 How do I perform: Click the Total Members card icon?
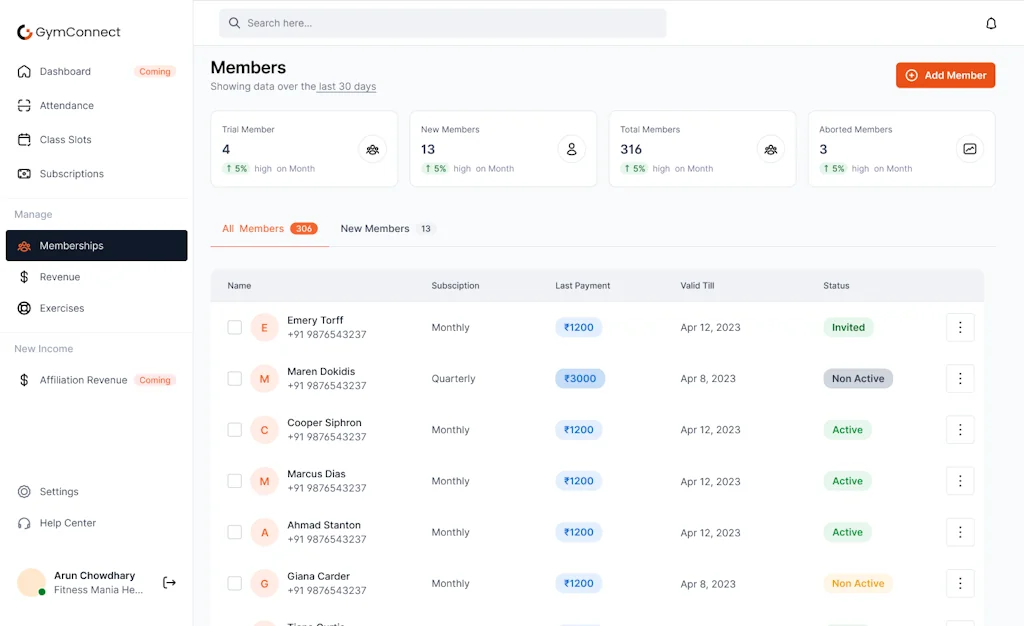[x=770, y=149]
